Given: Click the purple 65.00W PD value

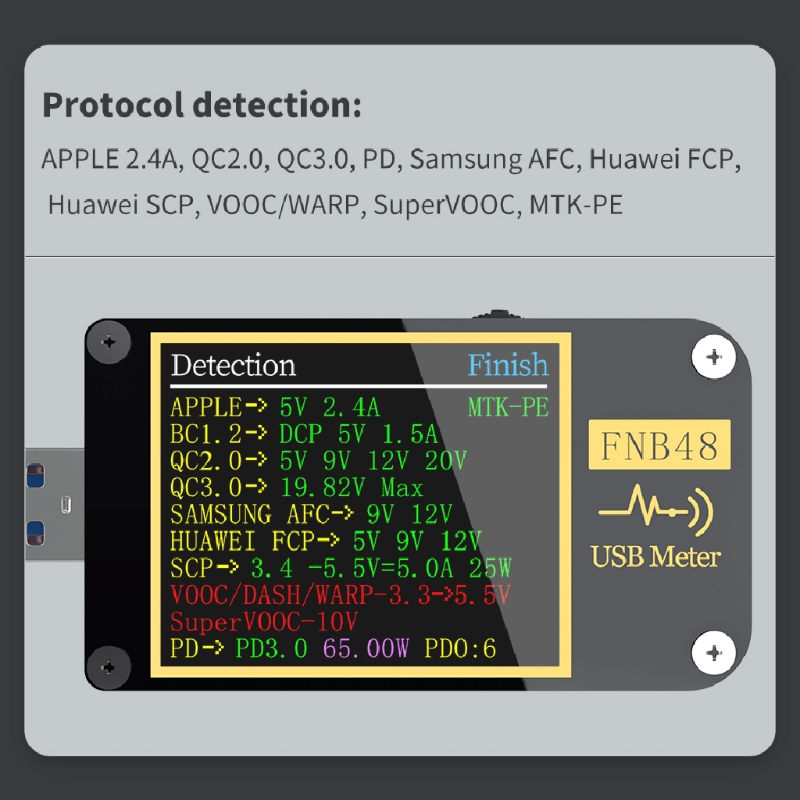Looking at the screenshot, I should [x=366, y=649].
